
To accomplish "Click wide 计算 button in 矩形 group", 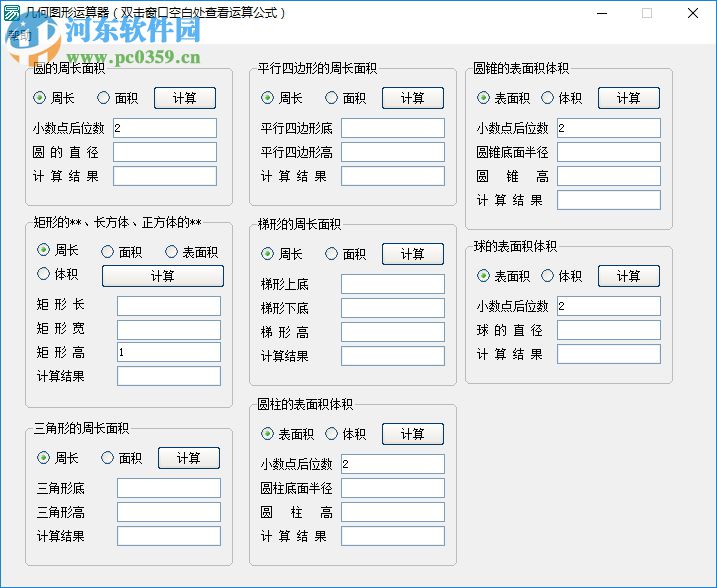I will point(163,276).
